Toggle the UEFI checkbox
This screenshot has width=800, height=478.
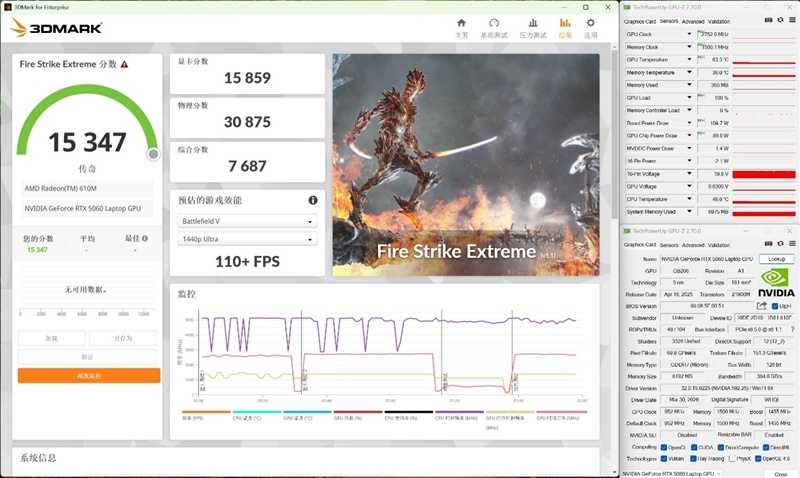click(775, 306)
